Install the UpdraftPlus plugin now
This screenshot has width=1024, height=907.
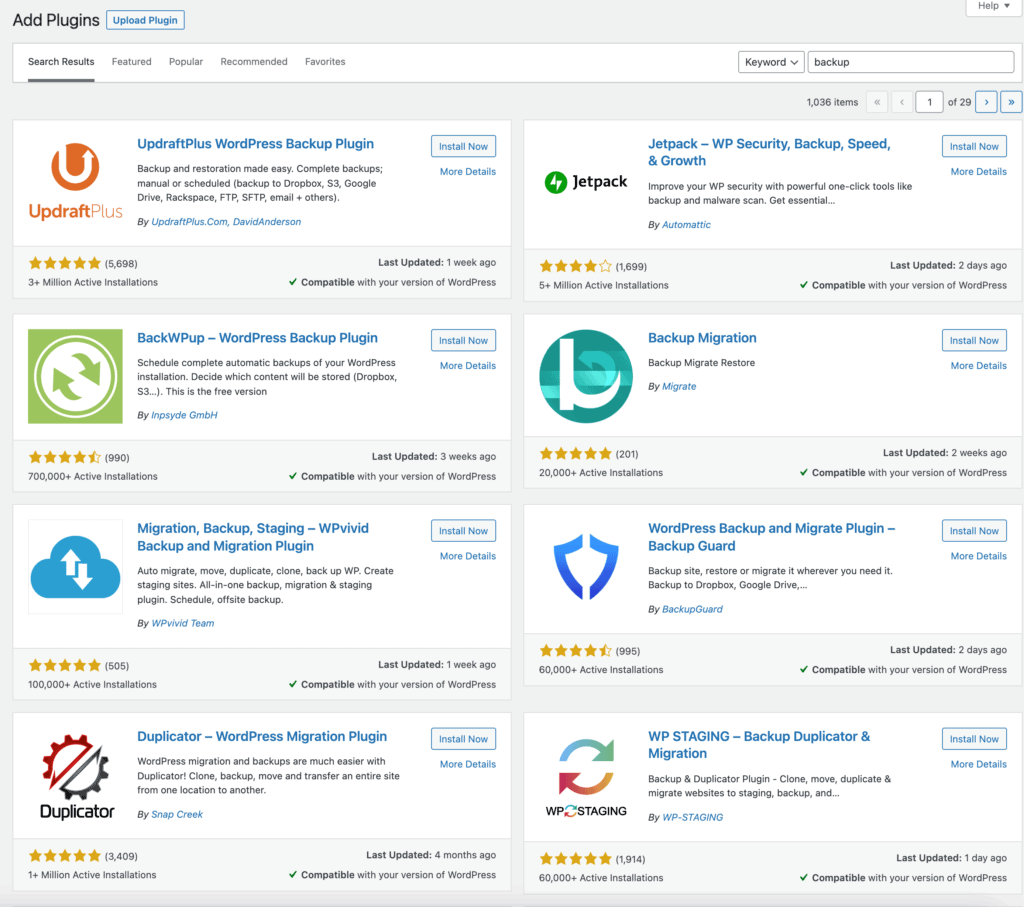coord(463,146)
